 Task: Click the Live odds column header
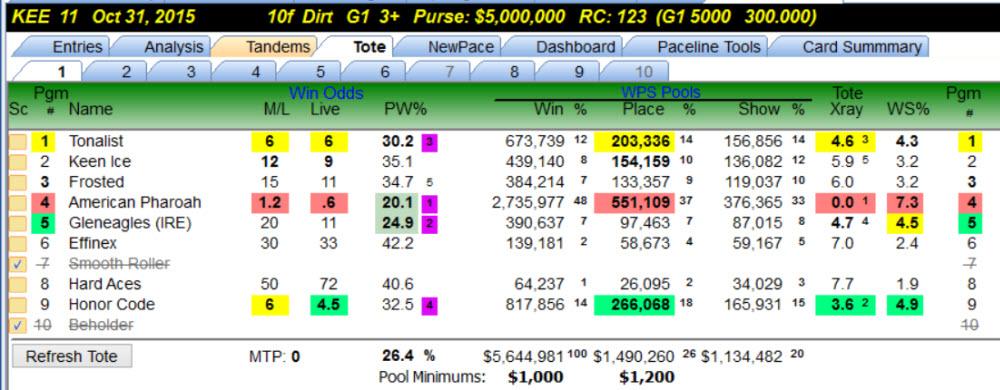click(325, 110)
